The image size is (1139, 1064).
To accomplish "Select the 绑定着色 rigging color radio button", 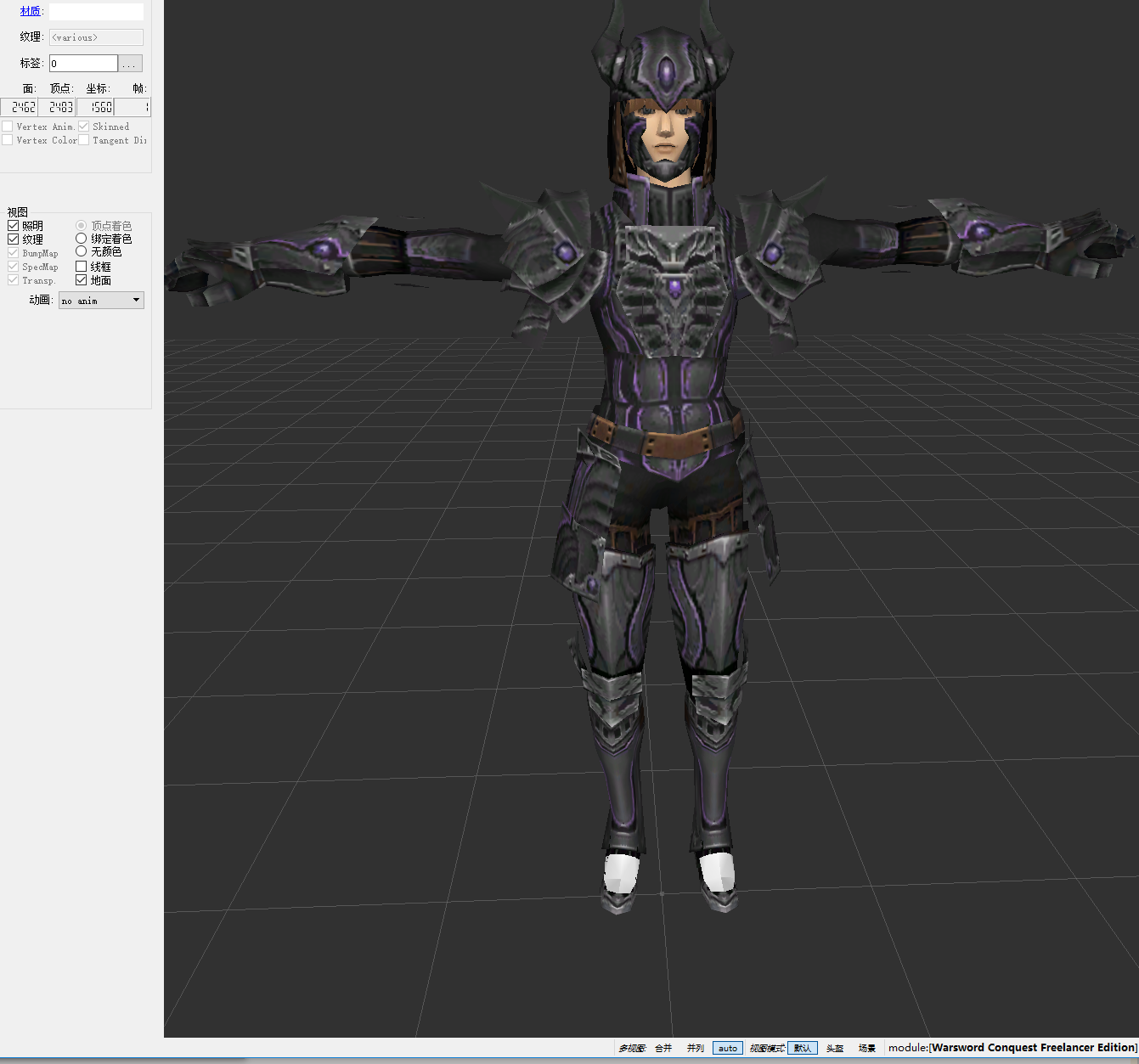I will [82, 239].
